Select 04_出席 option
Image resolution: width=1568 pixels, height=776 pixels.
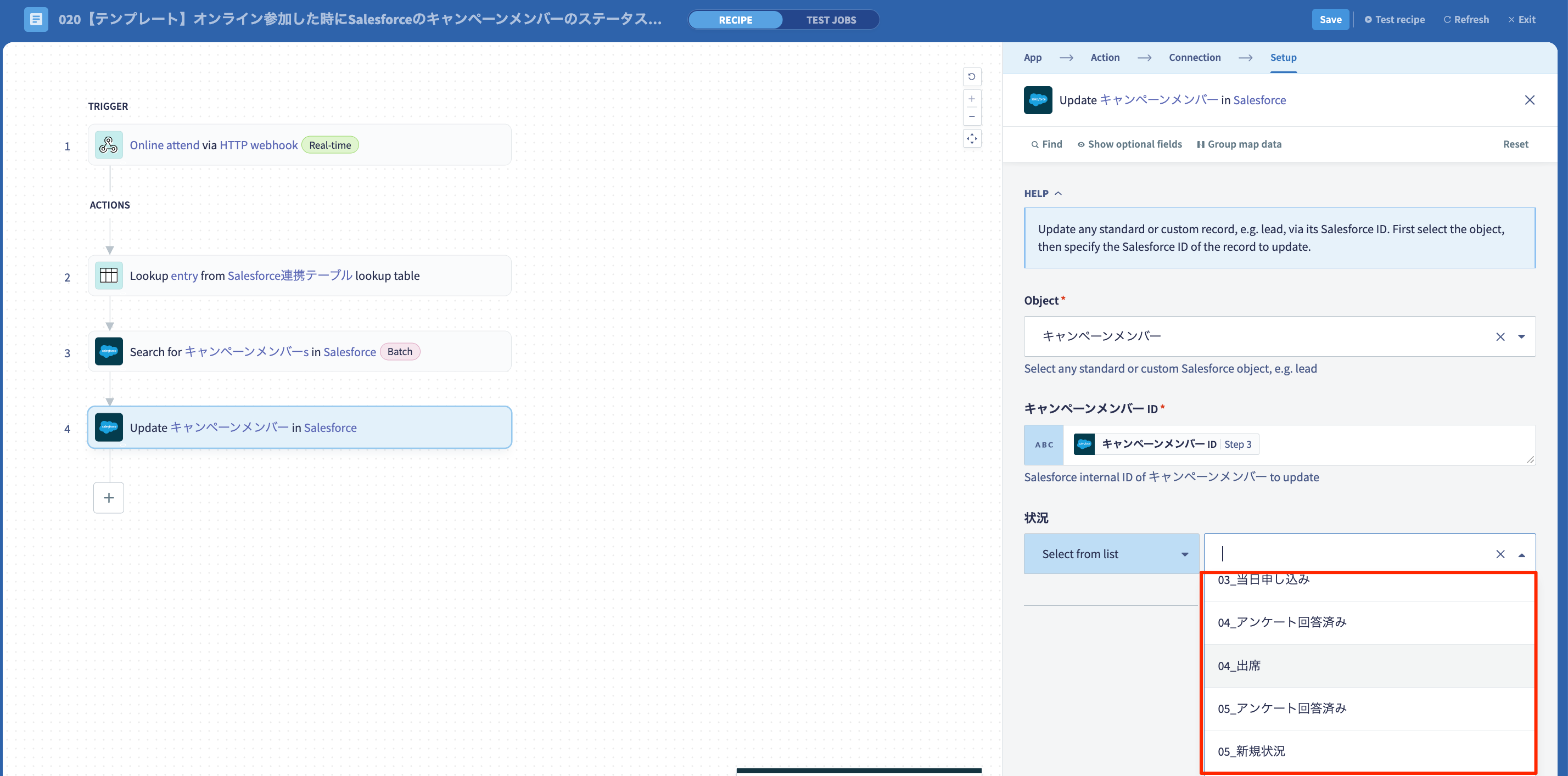[1368, 666]
